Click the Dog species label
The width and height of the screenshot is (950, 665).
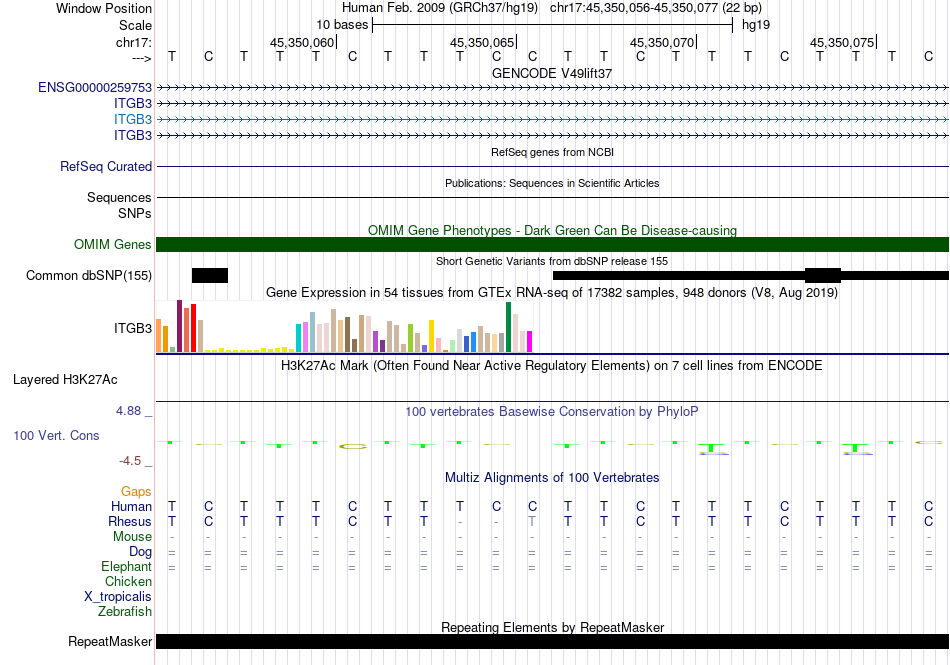point(140,552)
